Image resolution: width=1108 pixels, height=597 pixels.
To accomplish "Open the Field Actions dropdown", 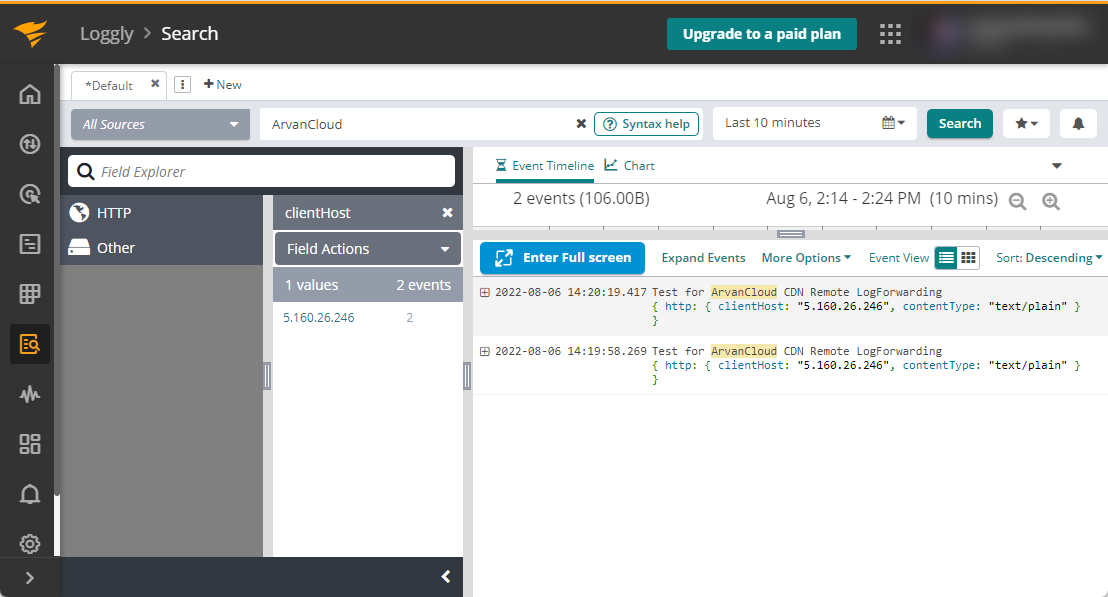I will [x=368, y=249].
